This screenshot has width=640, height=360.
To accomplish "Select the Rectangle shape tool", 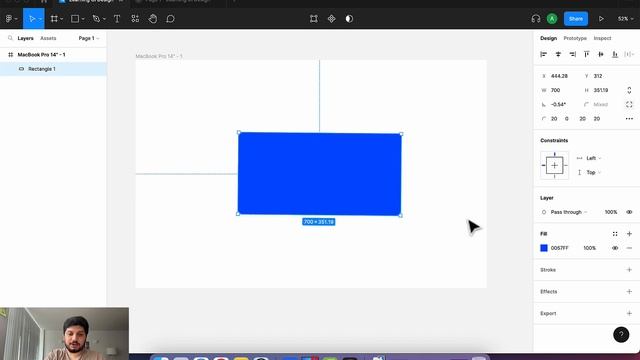I will [75, 19].
